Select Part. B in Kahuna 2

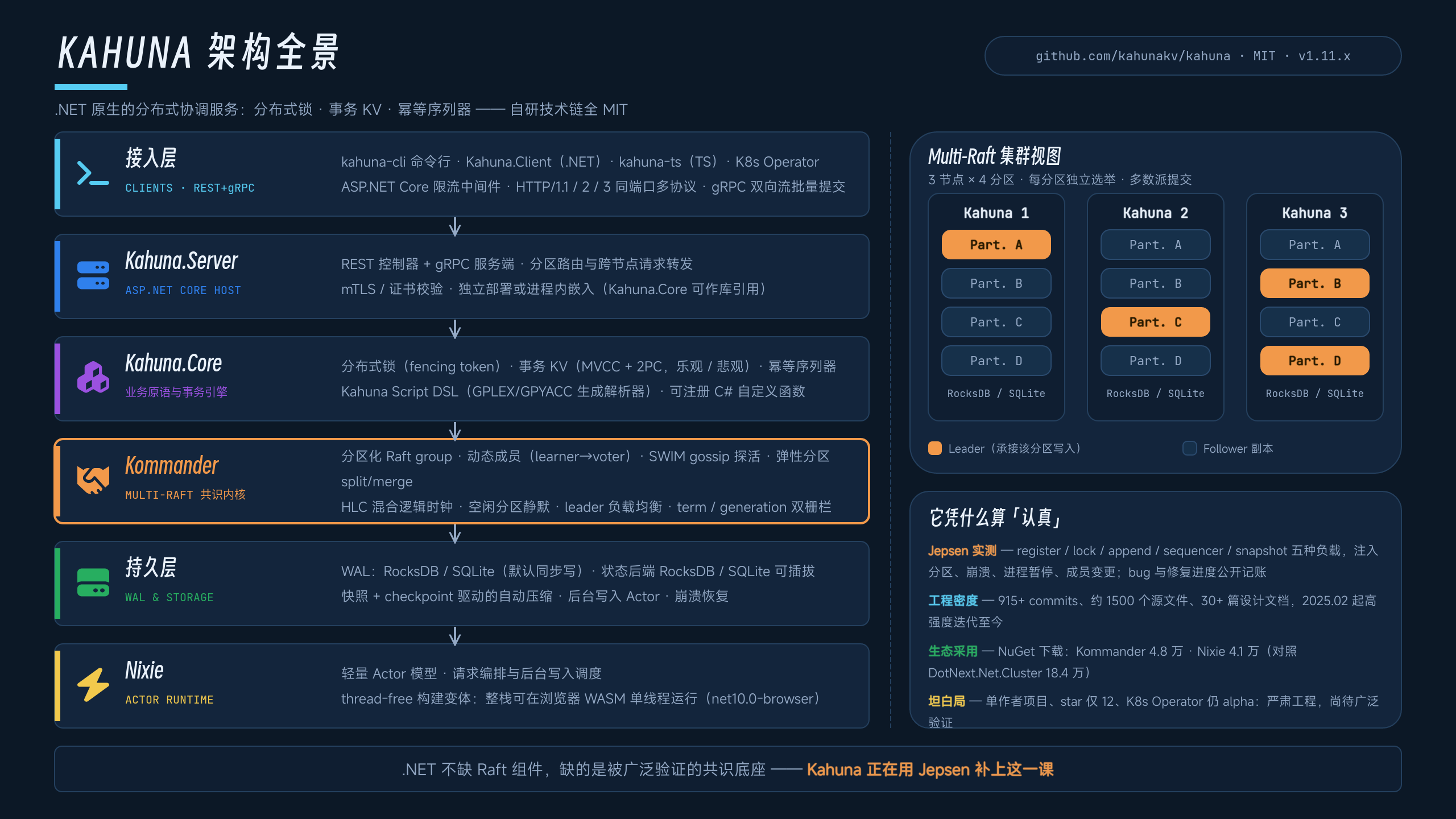[x=1156, y=283]
